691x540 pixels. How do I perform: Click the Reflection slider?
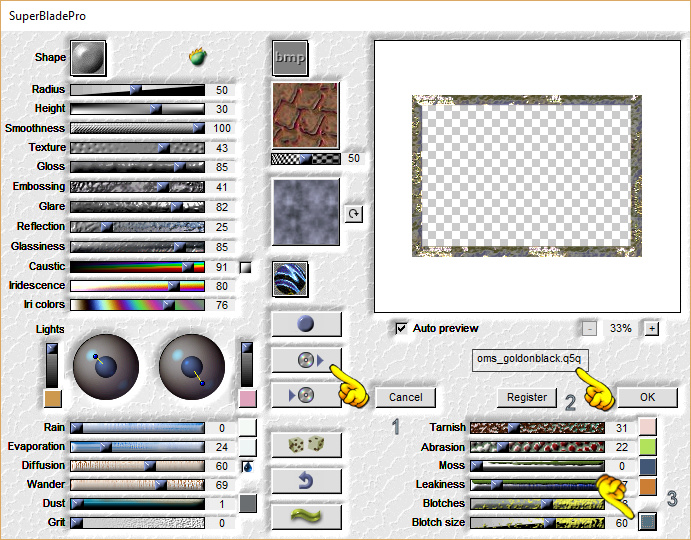[137, 227]
